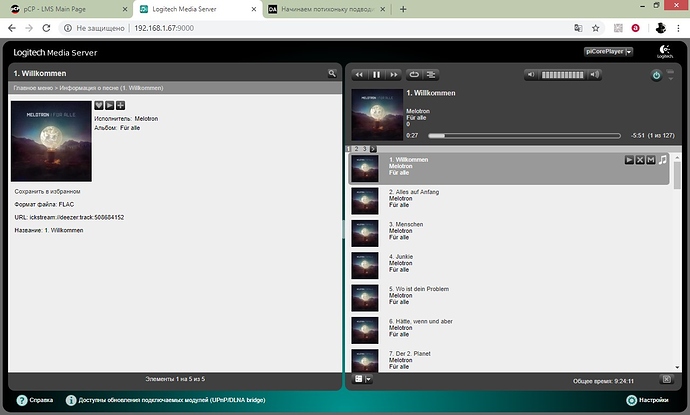The height and width of the screenshot is (415, 690).
Task: Close the Logitech Media Server browser tab
Action: [x=254, y=9]
